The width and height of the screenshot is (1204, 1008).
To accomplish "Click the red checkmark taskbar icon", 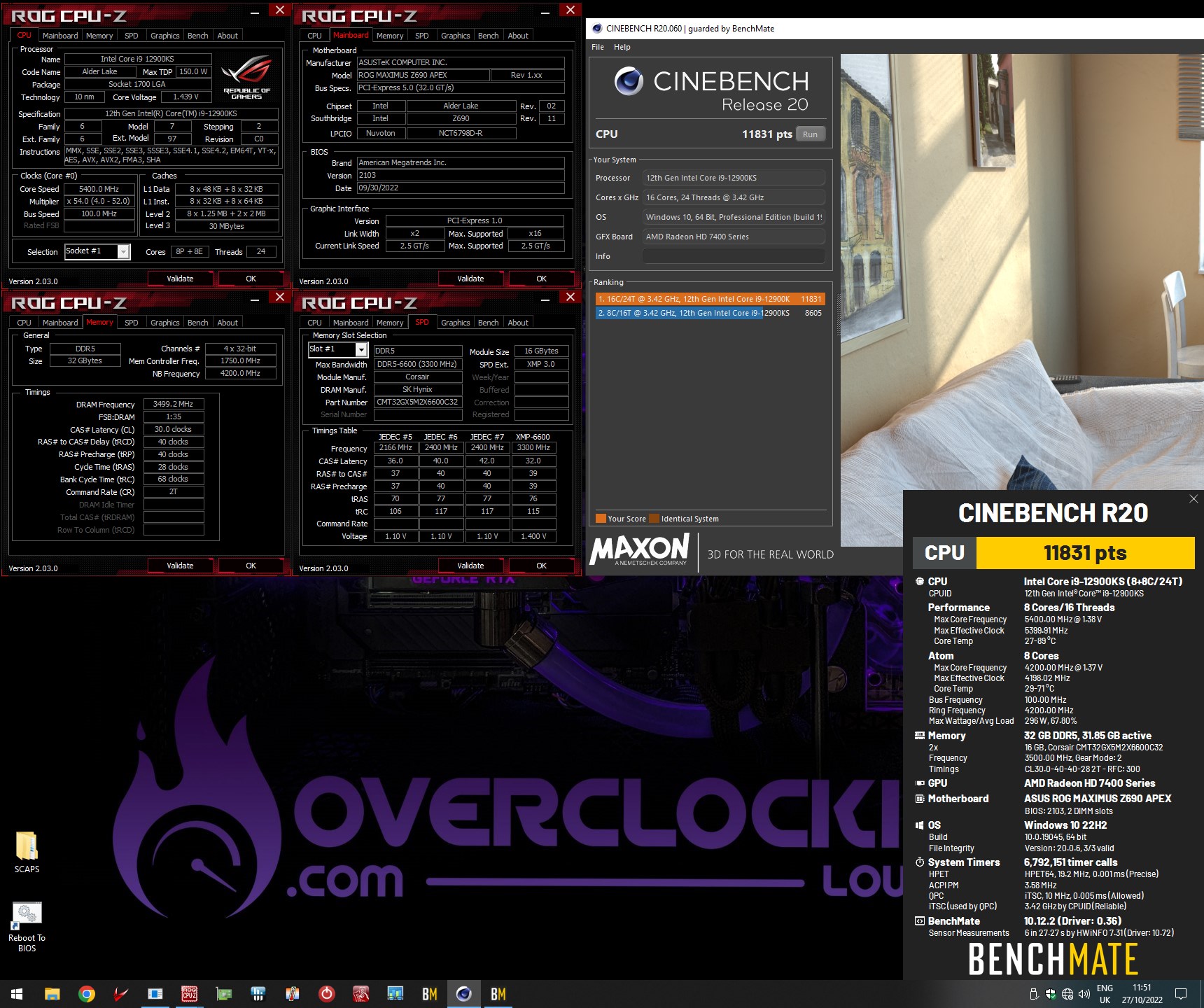I will click(x=121, y=994).
